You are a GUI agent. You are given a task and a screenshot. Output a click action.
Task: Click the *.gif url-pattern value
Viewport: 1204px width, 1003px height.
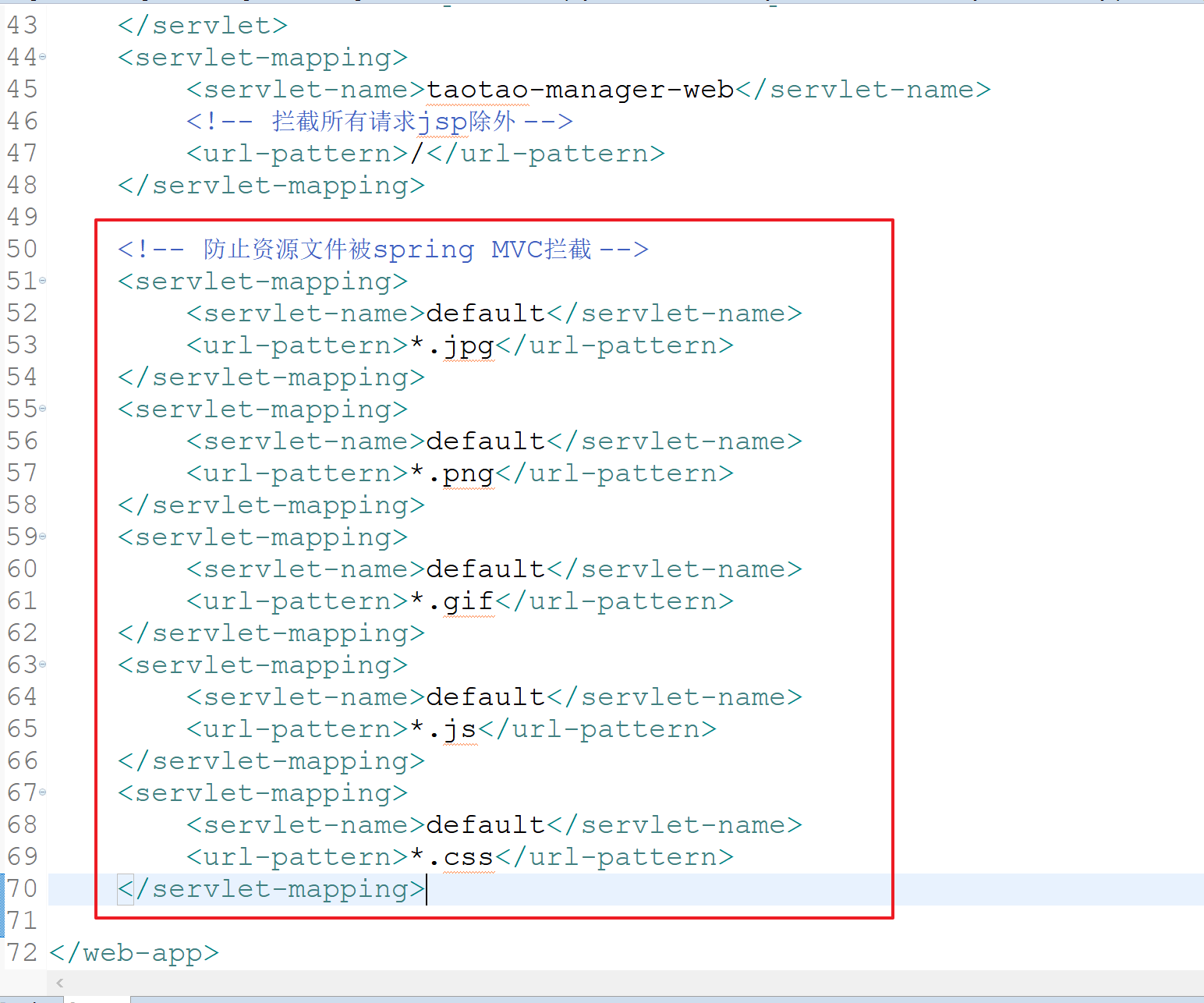click(452, 601)
